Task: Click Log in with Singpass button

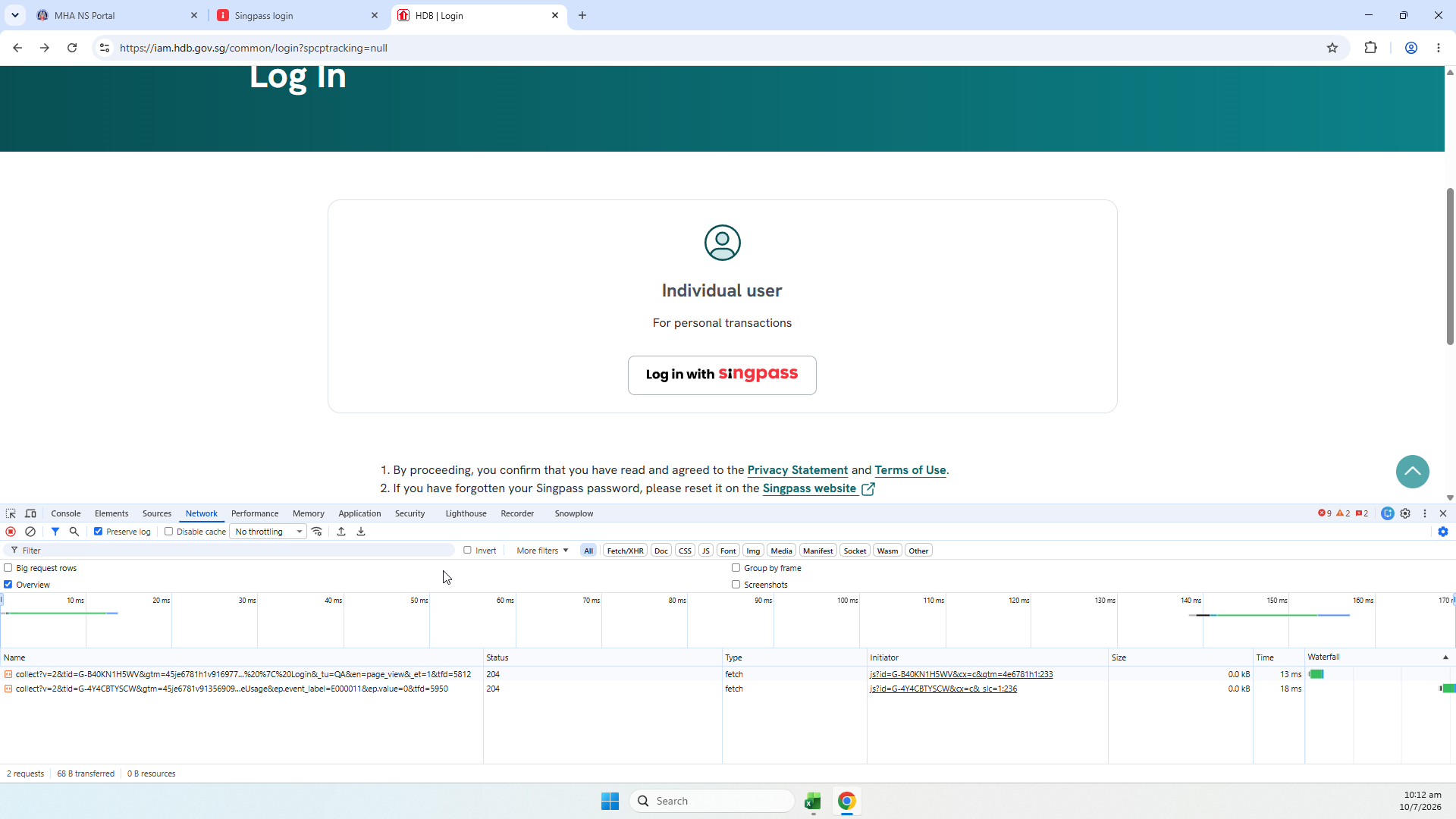Action: tap(722, 375)
